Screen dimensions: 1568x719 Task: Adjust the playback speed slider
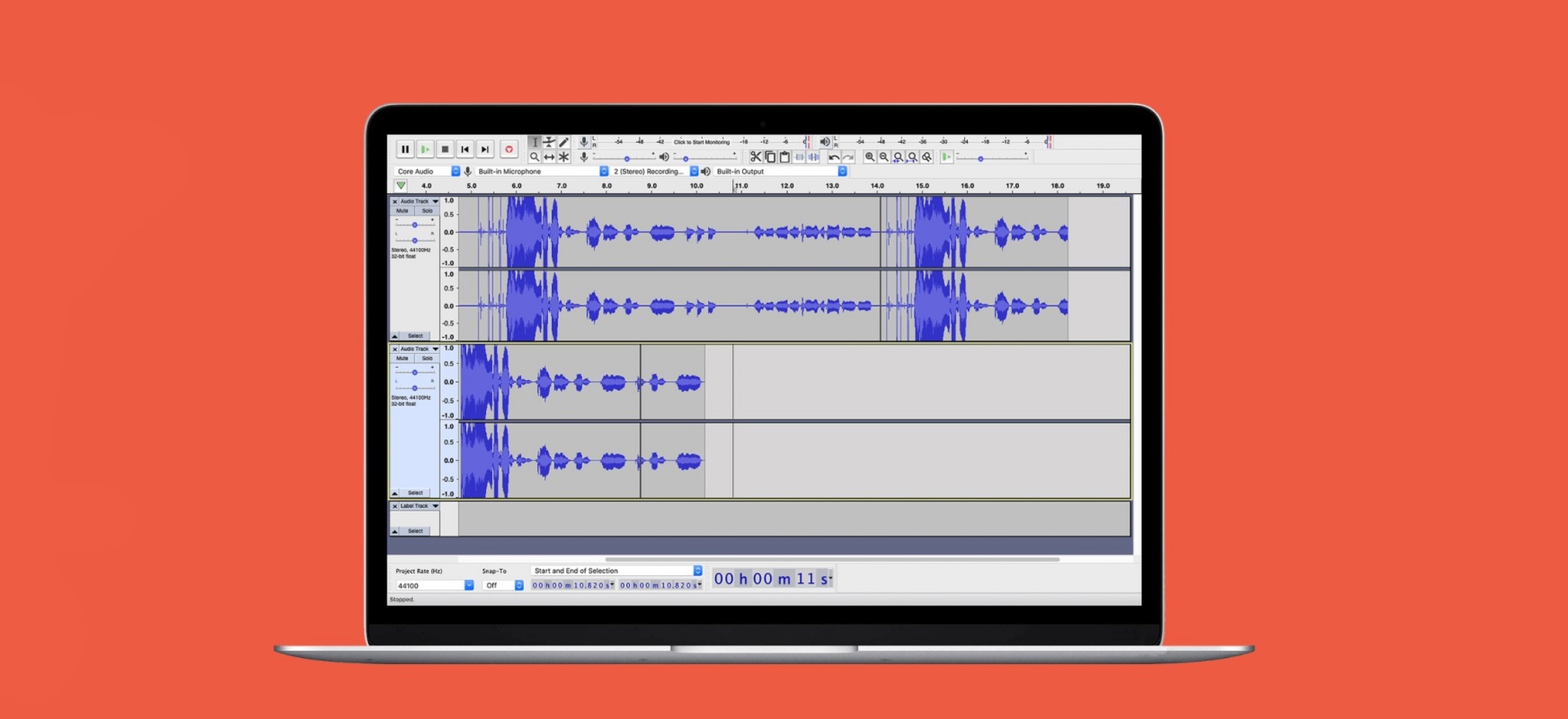click(992, 157)
